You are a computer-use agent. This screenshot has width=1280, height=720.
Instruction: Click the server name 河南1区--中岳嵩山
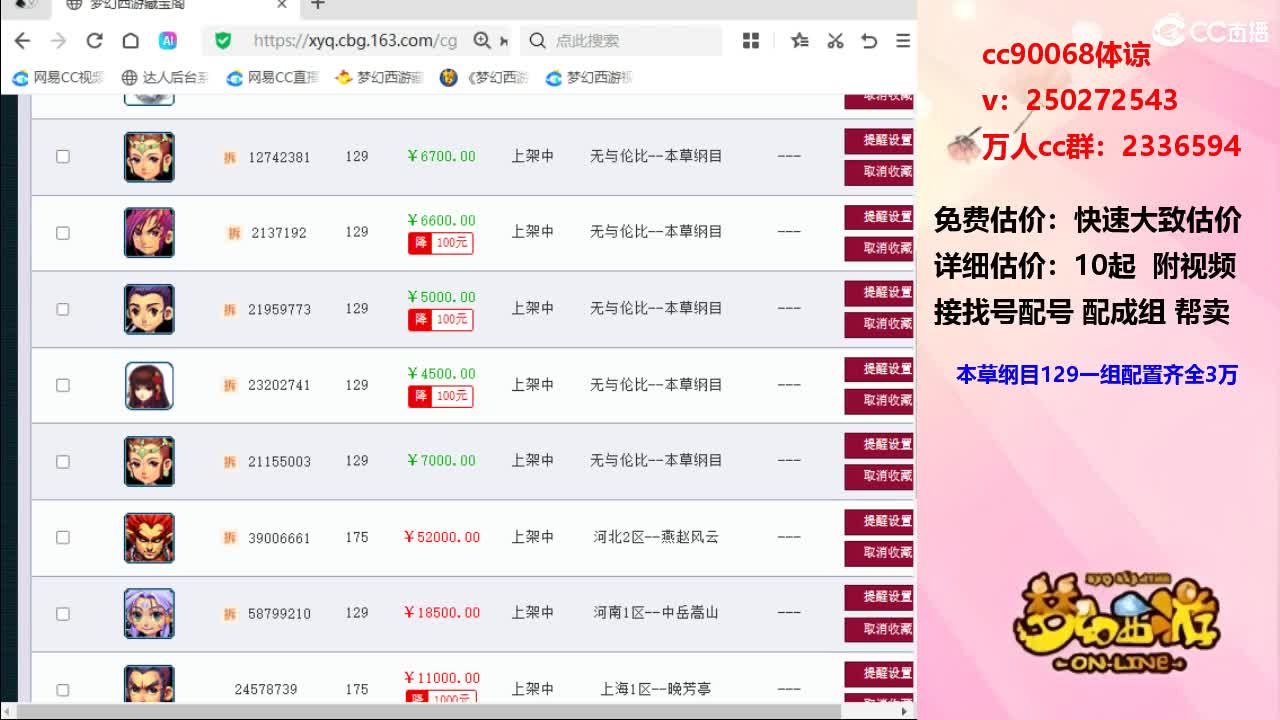[656, 612]
